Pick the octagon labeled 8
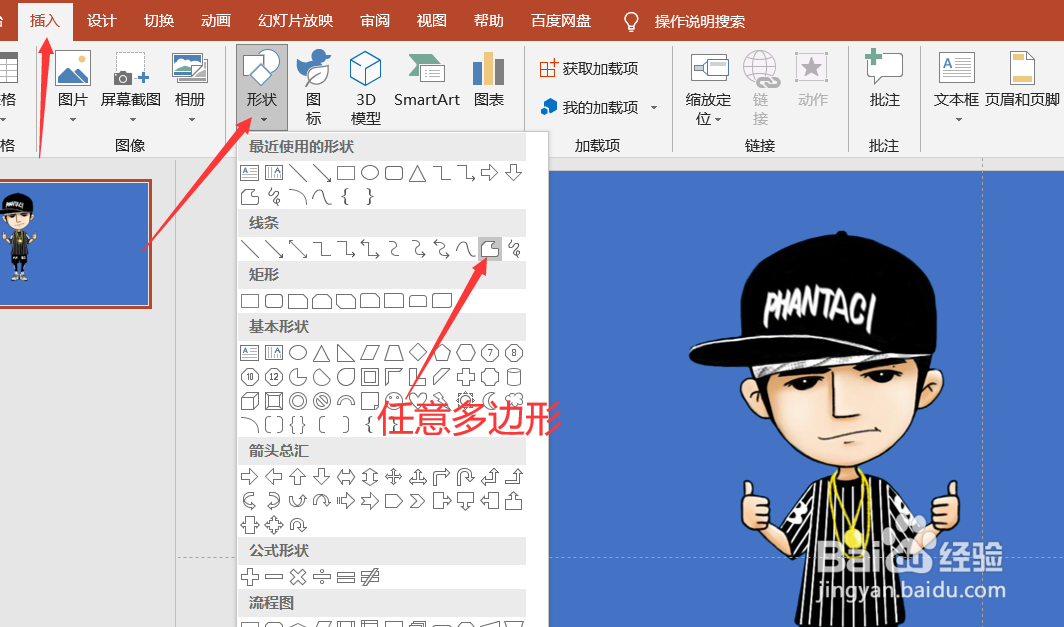1064x627 pixels. pos(514,353)
